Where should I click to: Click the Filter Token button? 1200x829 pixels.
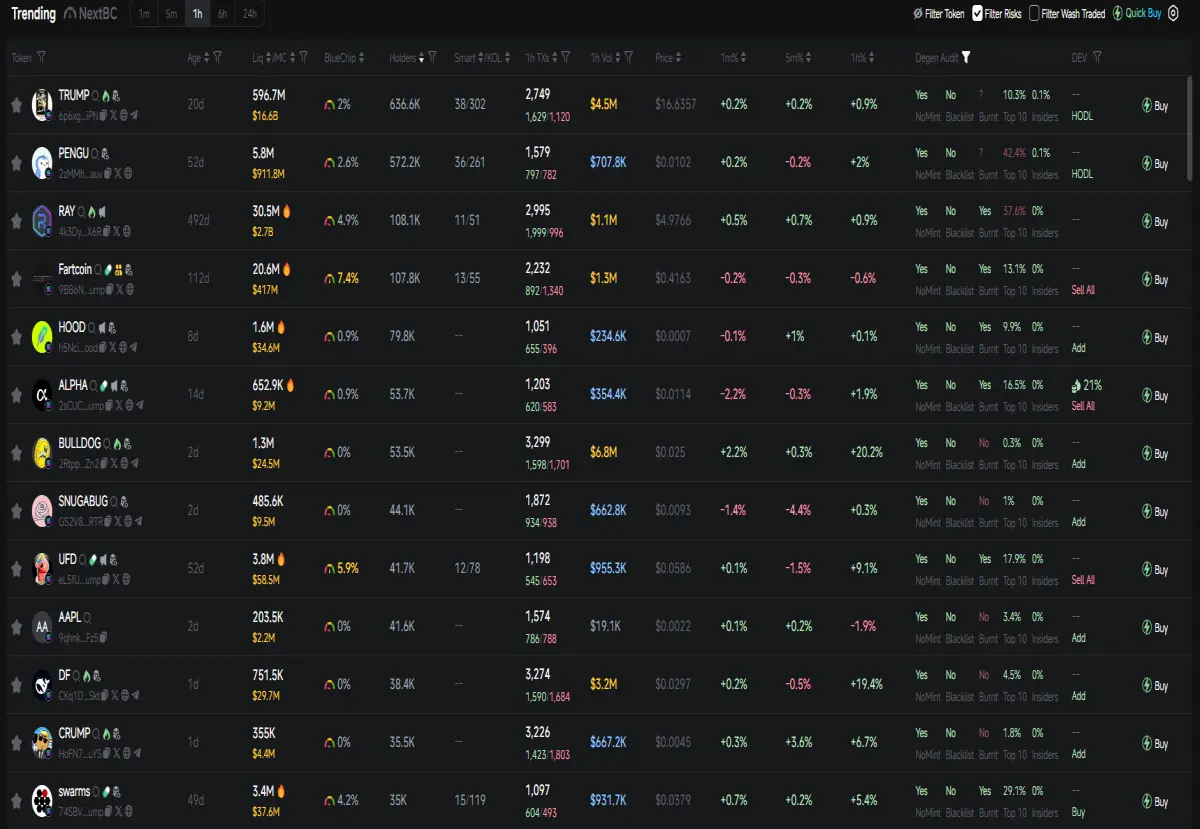point(938,14)
